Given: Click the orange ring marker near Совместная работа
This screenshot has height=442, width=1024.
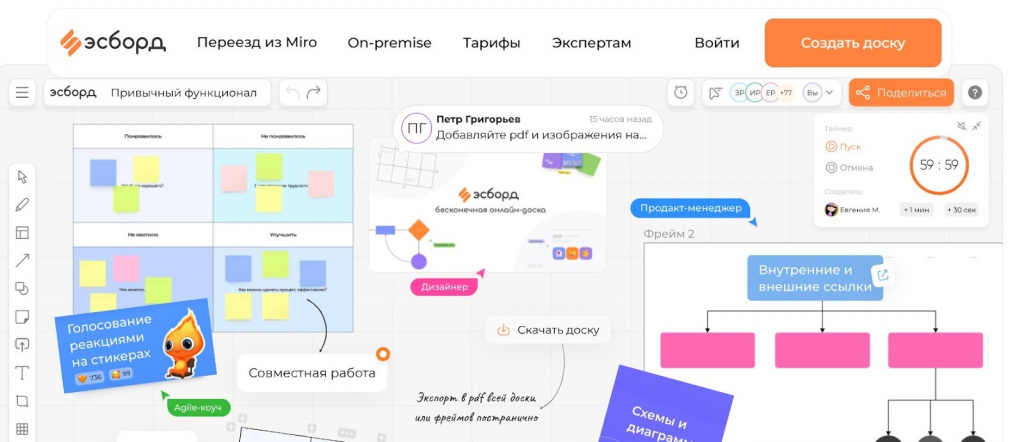Looking at the screenshot, I should point(383,355).
